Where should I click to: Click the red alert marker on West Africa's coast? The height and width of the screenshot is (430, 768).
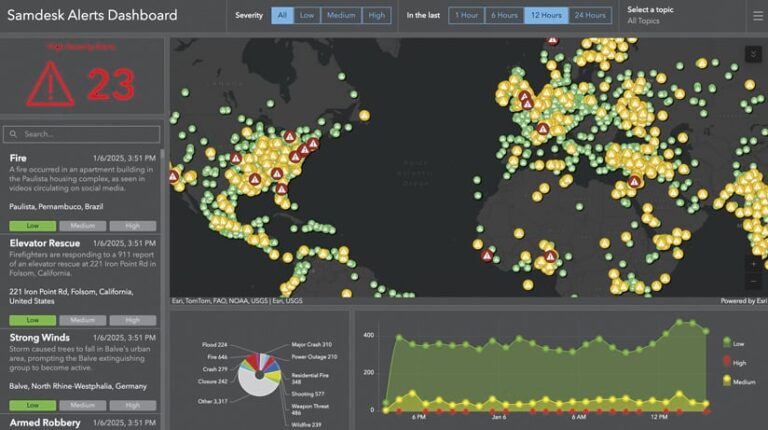[486, 256]
